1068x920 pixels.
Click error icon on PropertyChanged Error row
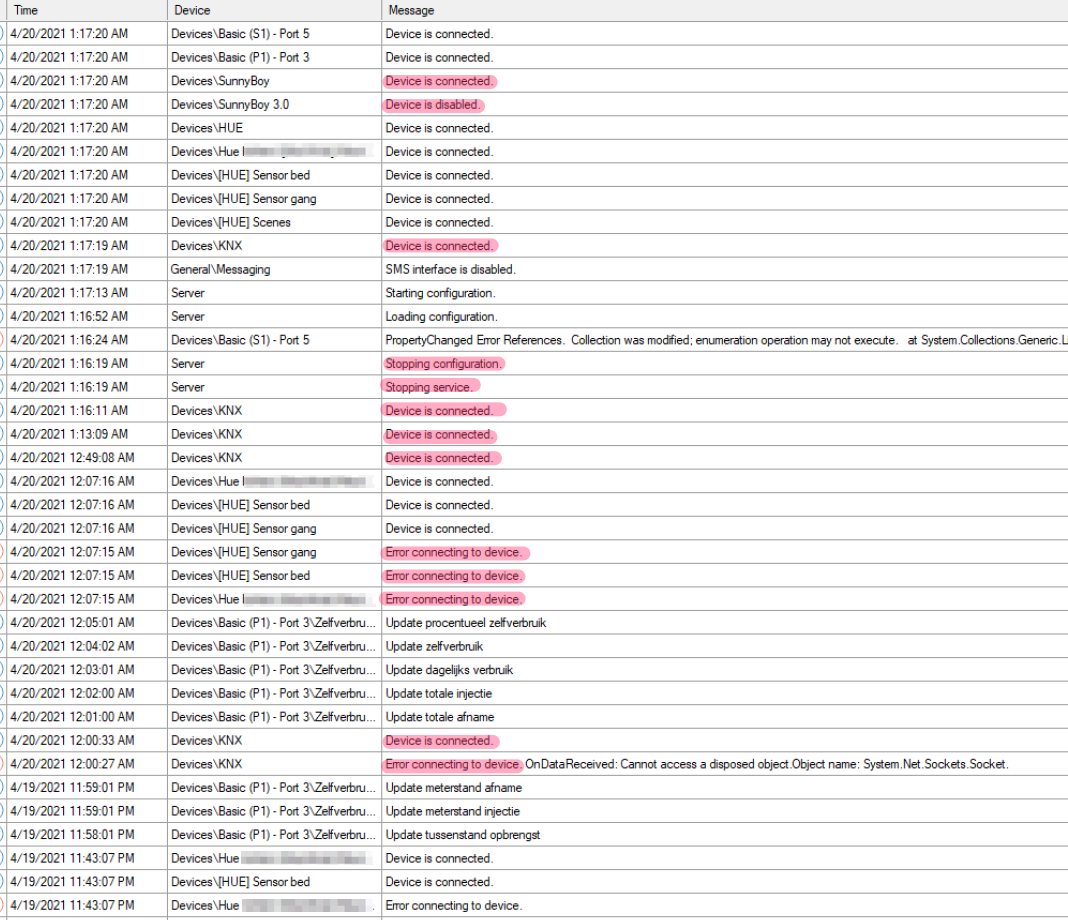click(2, 340)
